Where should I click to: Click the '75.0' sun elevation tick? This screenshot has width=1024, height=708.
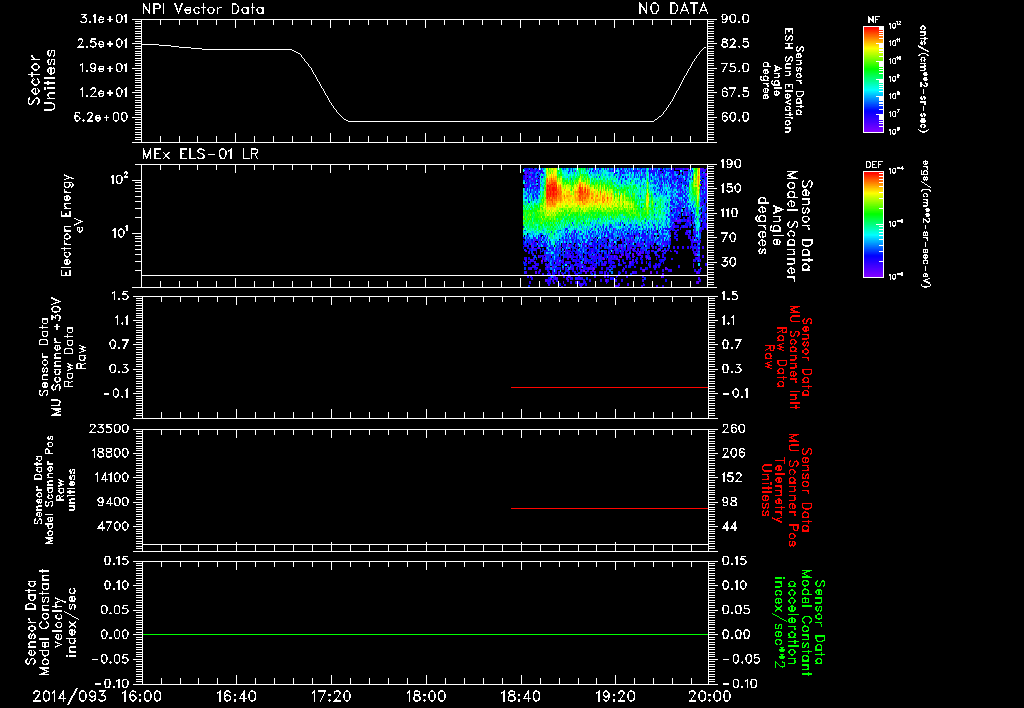[x=735, y=68]
